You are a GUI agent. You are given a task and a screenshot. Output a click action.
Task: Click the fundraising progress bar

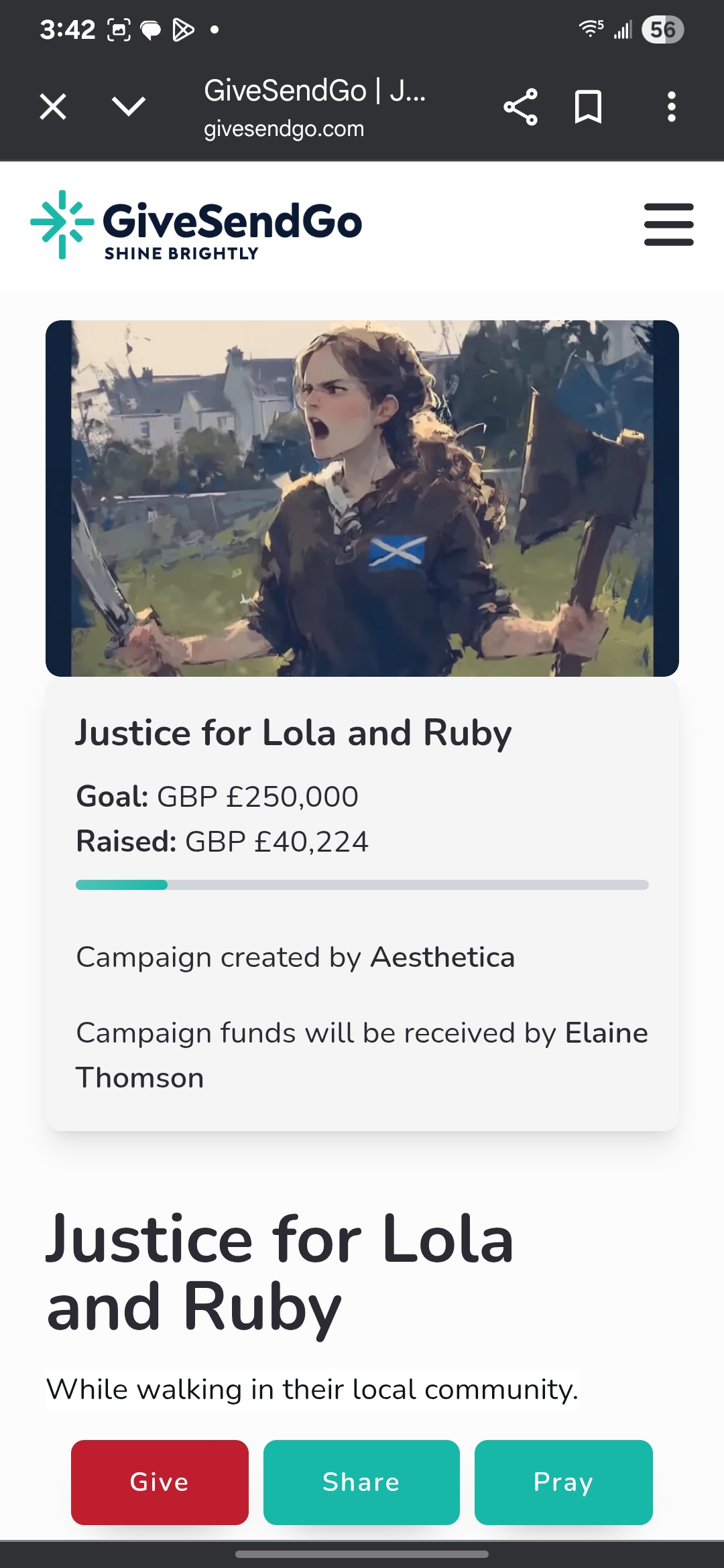tap(362, 885)
